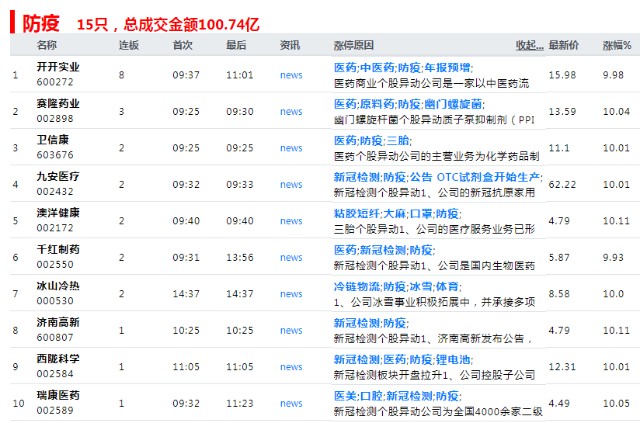This screenshot has height=423, width=640.
Task: Click the 资讯 column header
Action: point(290,45)
